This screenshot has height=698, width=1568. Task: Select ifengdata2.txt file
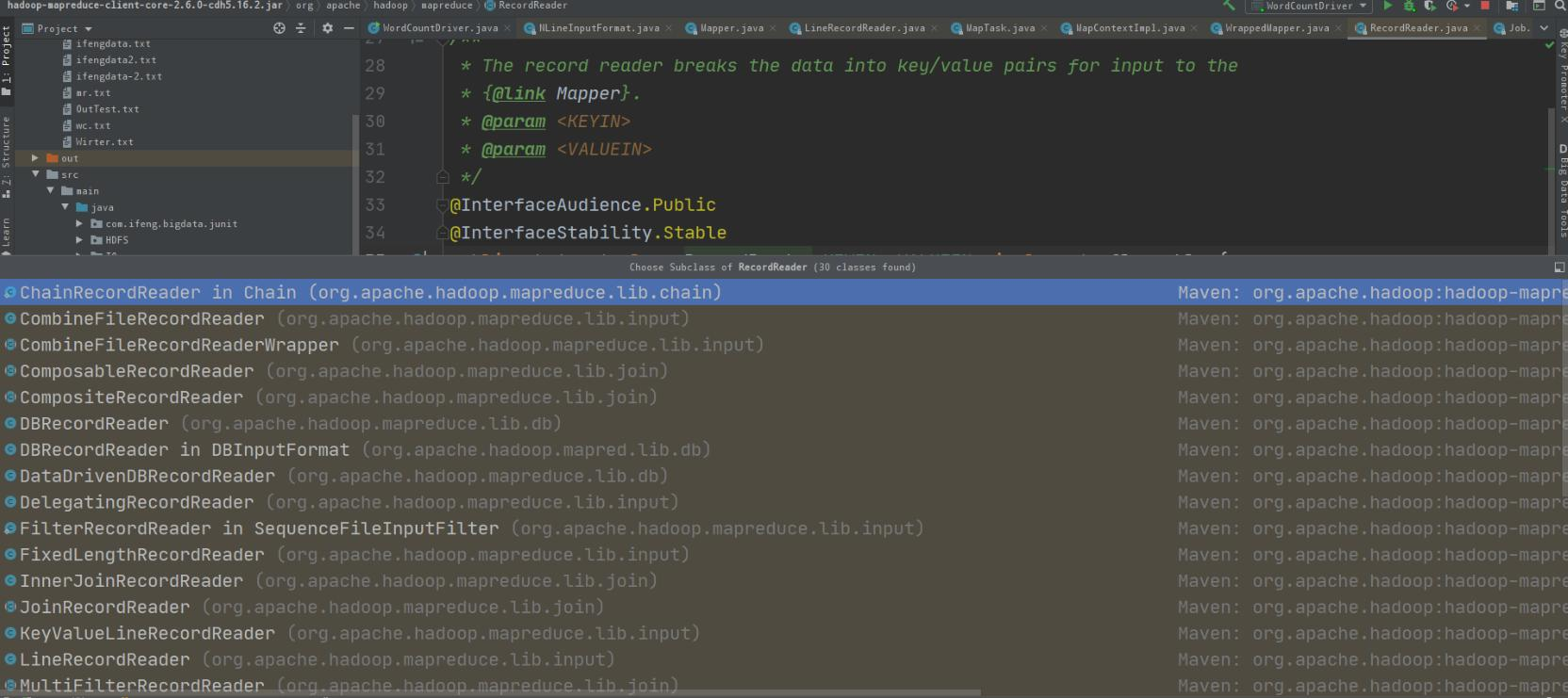pos(116,60)
